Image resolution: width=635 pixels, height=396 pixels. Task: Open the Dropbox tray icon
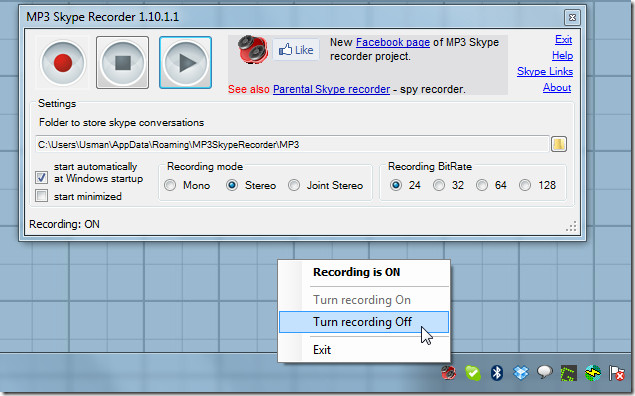click(521, 373)
